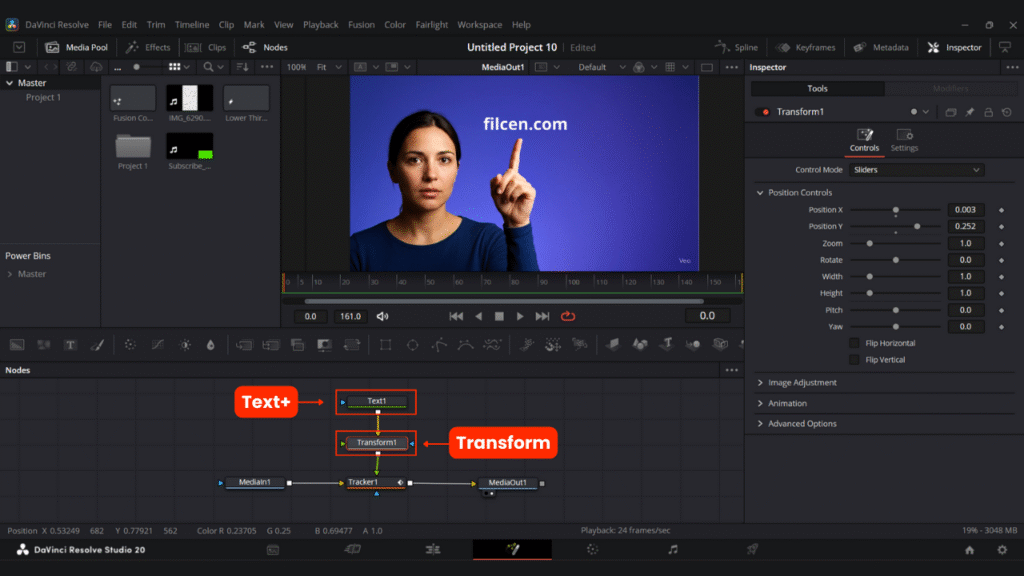The width and height of the screenshot is (1024, 576).
Task: Add a Rectangle mask from the toolbar
Action: [385, 345]
